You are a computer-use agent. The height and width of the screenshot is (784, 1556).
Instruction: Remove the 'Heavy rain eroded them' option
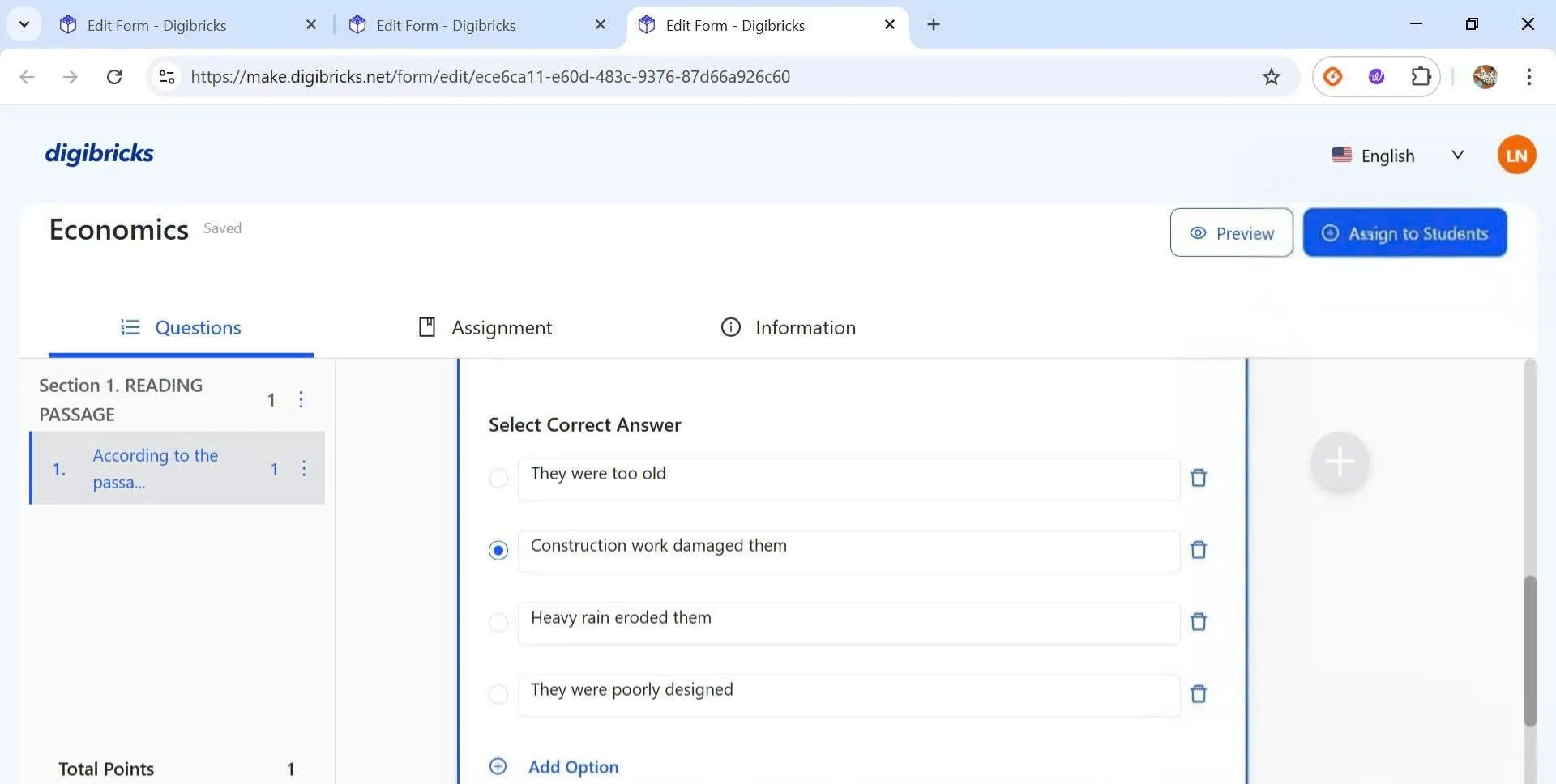tap(1198, 622)
